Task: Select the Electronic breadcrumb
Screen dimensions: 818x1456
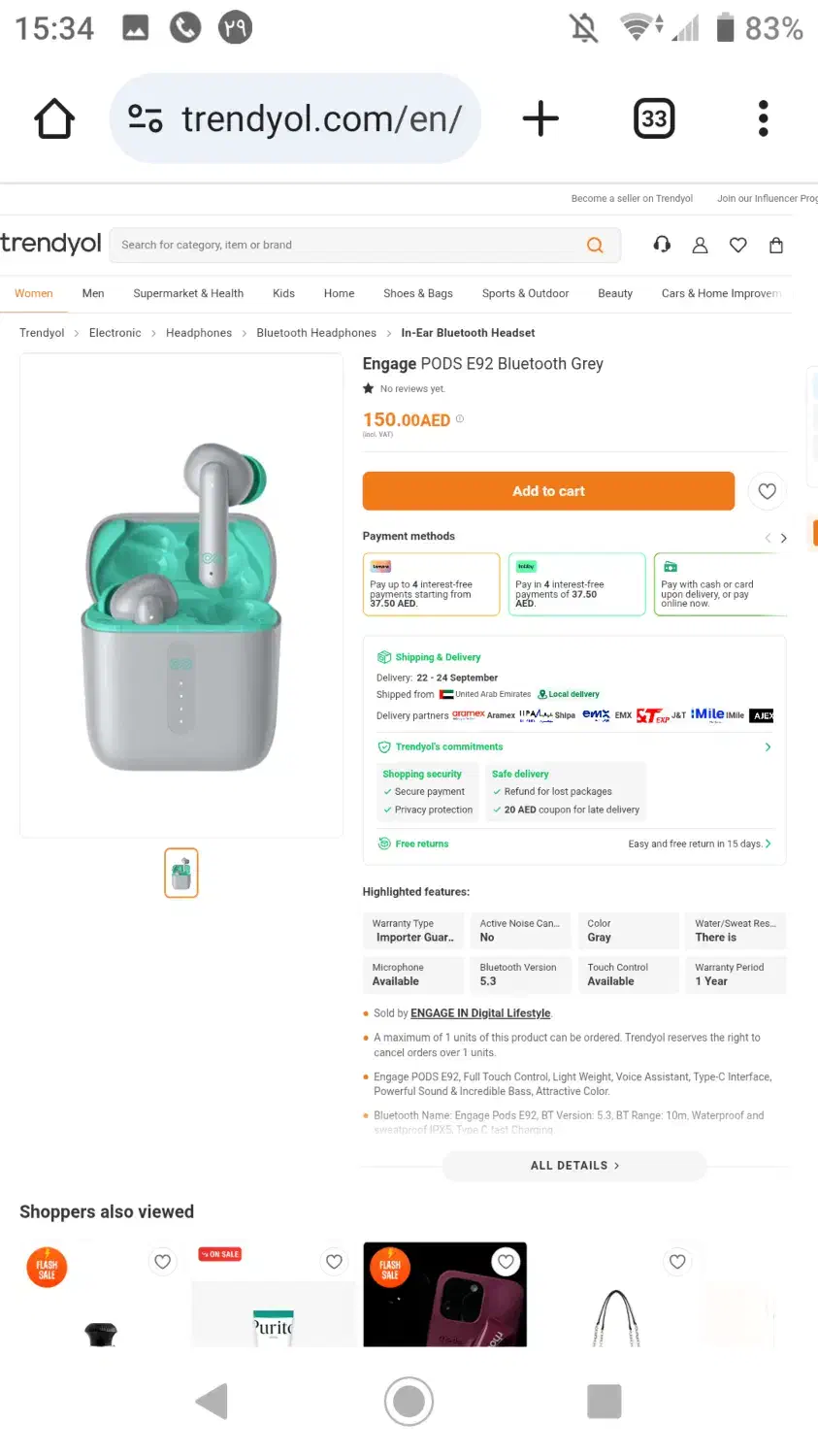Action: click(x=115, y=333)
